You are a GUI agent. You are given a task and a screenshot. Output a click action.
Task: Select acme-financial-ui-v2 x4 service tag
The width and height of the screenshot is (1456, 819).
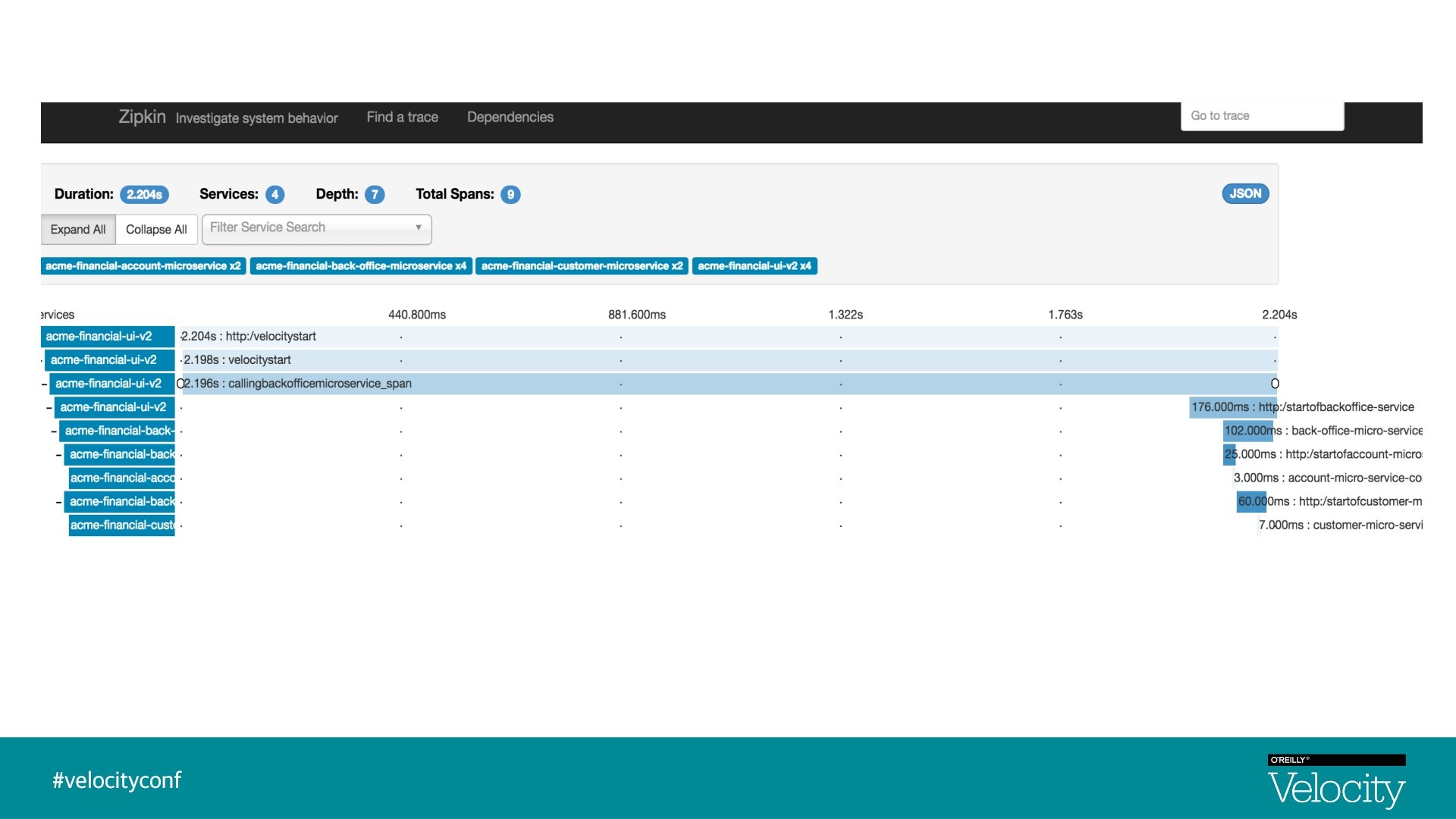[754, 266]
